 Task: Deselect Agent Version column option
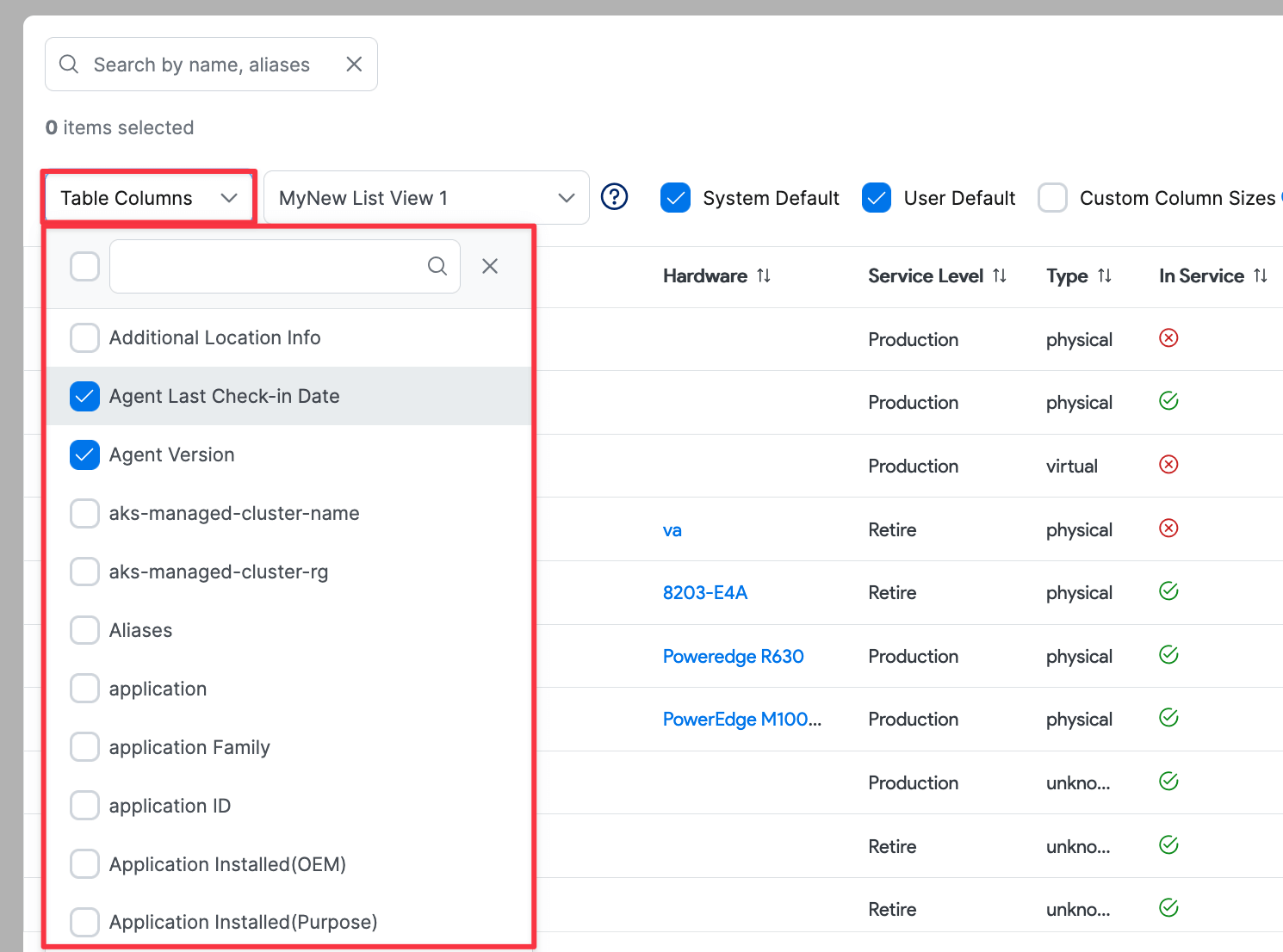point(84,455)
